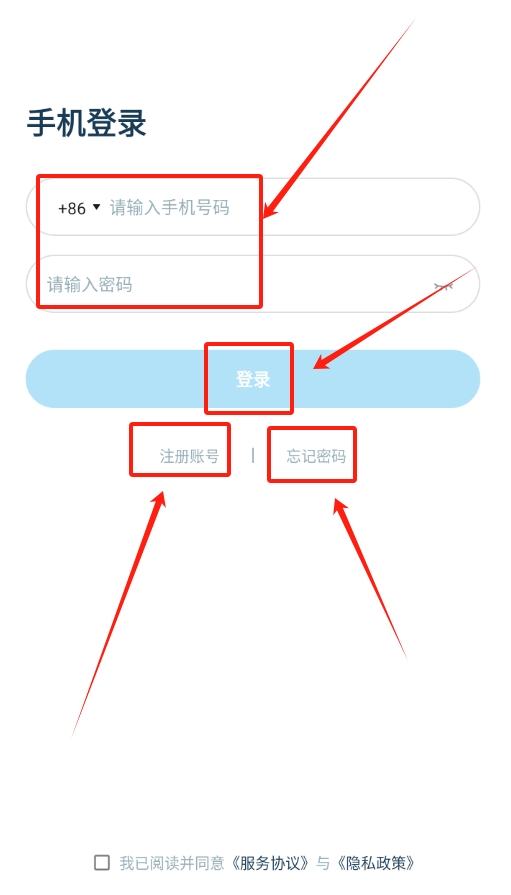Focus the 请输入手机号码 phone number field
The width and height of the screenshot is (511, 895).
(x=253, y=207)
